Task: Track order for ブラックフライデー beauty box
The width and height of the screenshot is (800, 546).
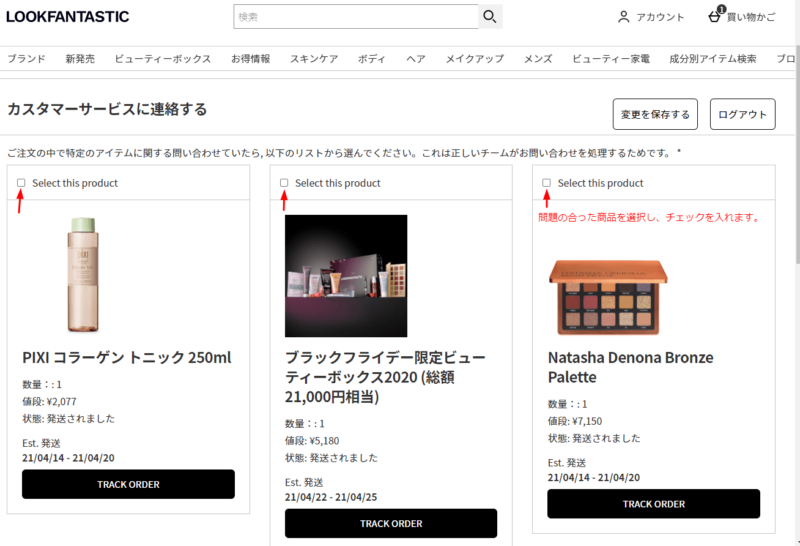Action: tap(391, 523)
